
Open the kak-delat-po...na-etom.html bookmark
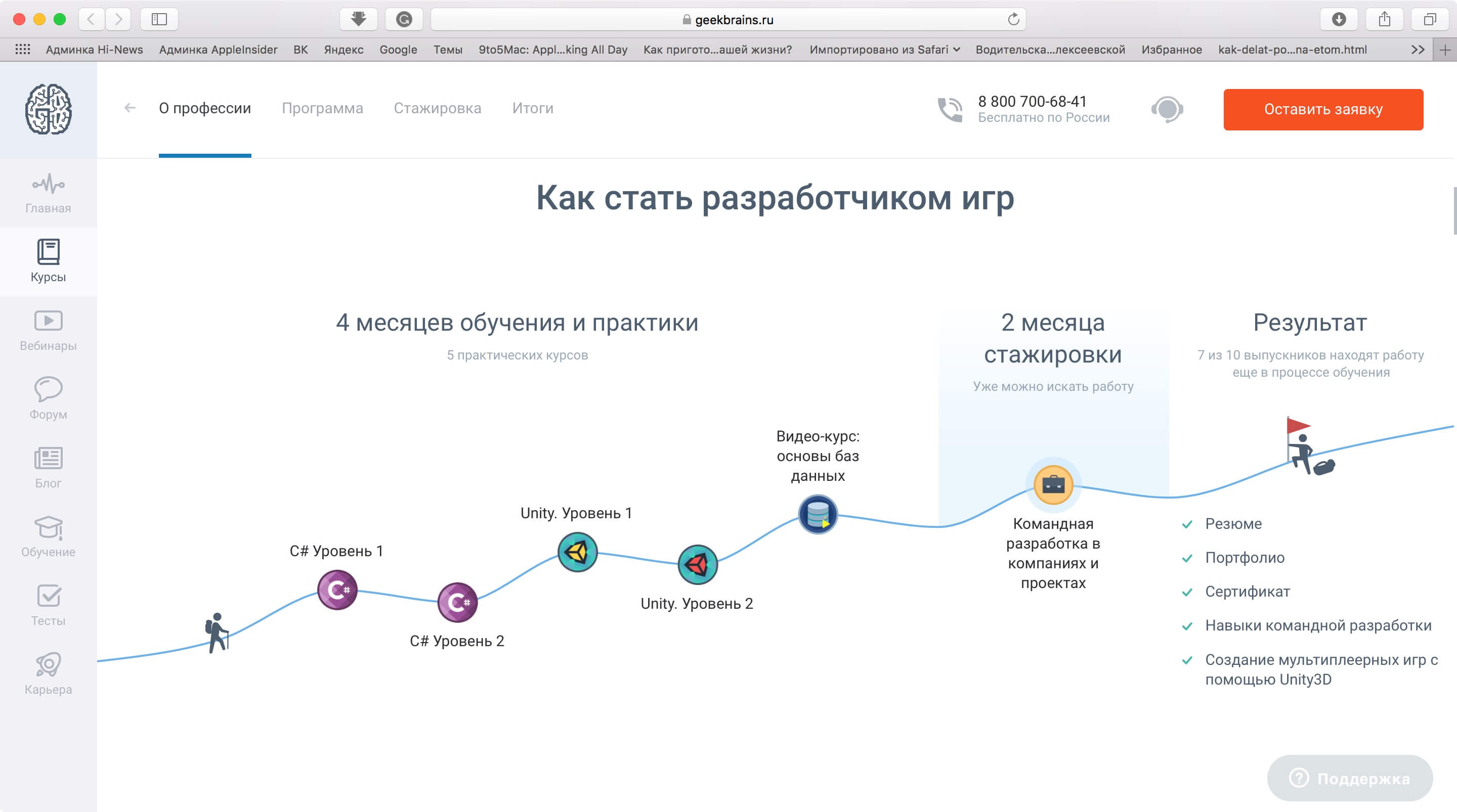[x=1293, y=49]
